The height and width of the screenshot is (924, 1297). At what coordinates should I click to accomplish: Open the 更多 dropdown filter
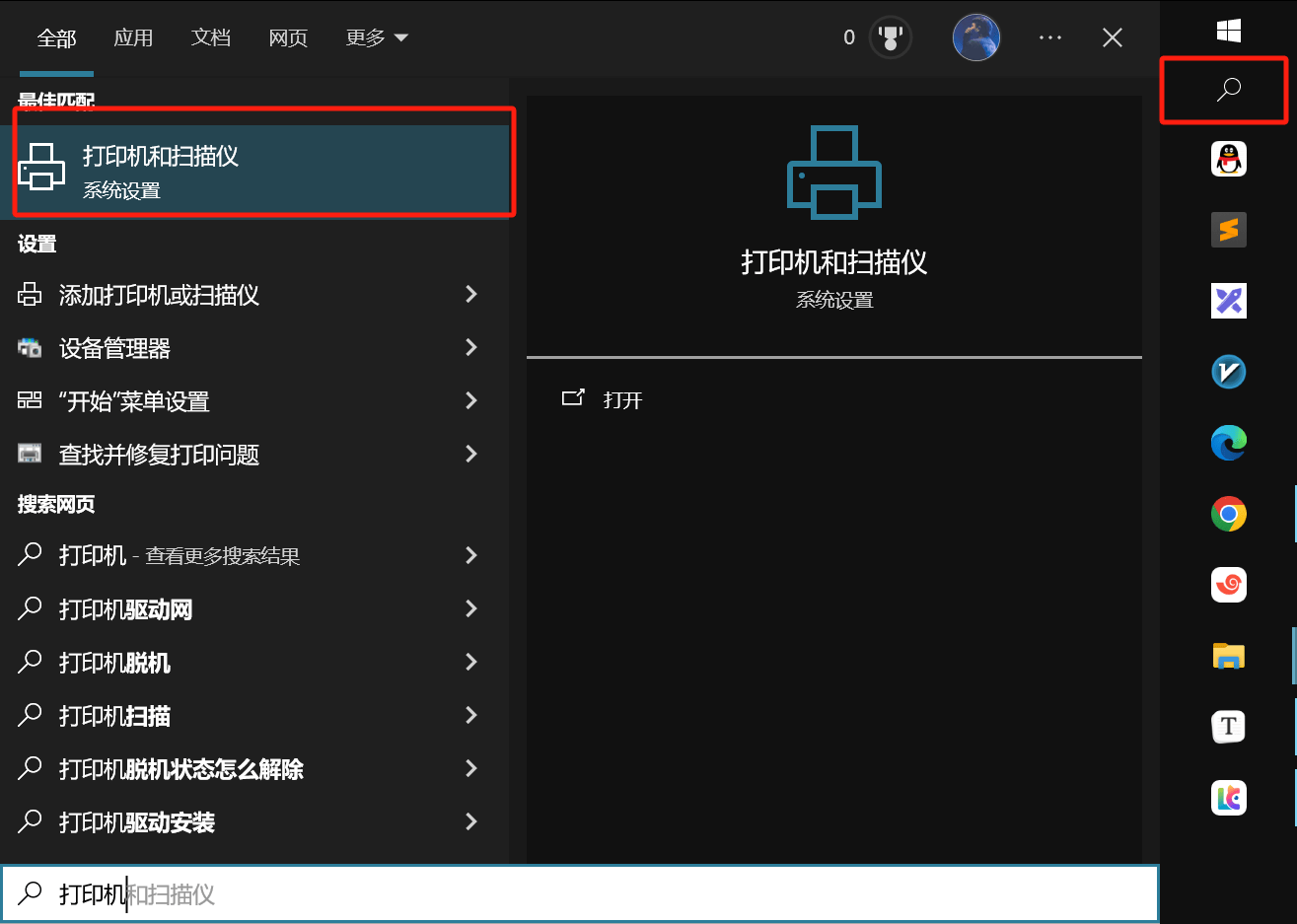pyautogui.click(x=377, y=38)
